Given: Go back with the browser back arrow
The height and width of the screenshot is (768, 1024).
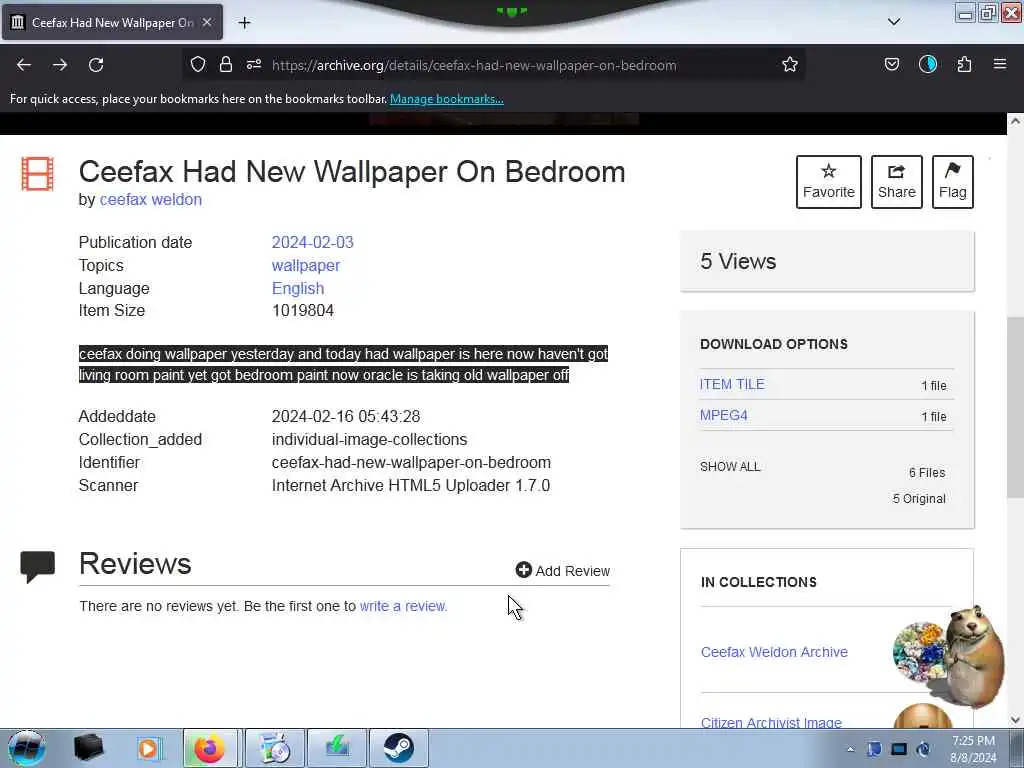Looking at the screenshot, I should 24,65.
